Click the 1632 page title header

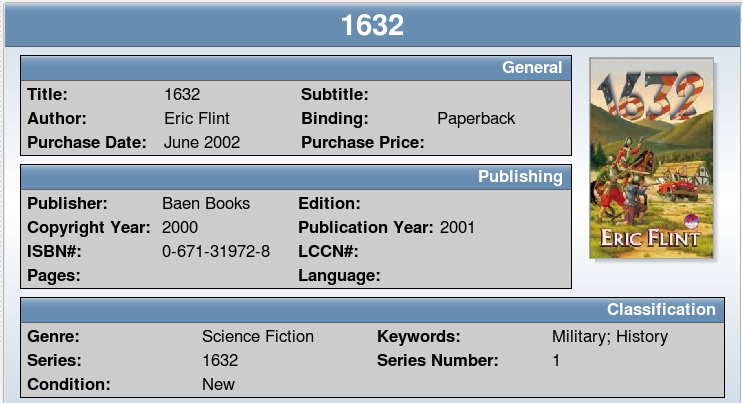[x=372, y=25]
